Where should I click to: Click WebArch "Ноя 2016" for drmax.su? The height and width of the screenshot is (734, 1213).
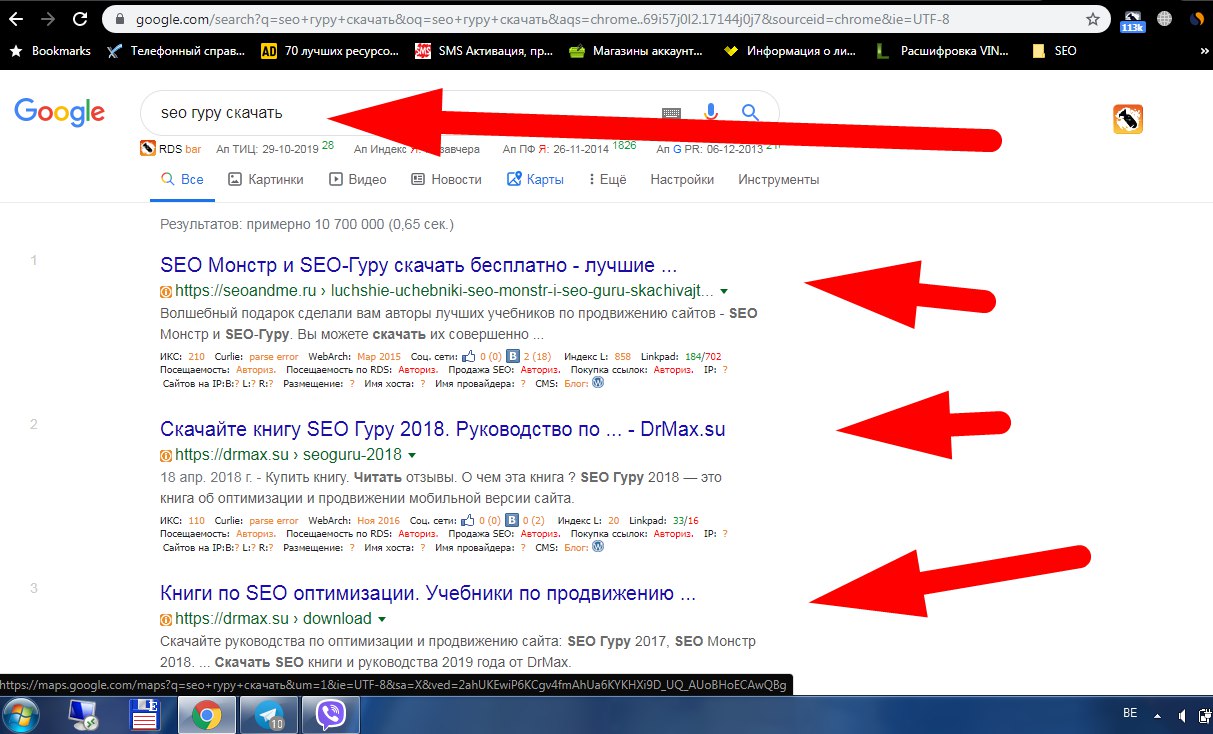point(379,520)
